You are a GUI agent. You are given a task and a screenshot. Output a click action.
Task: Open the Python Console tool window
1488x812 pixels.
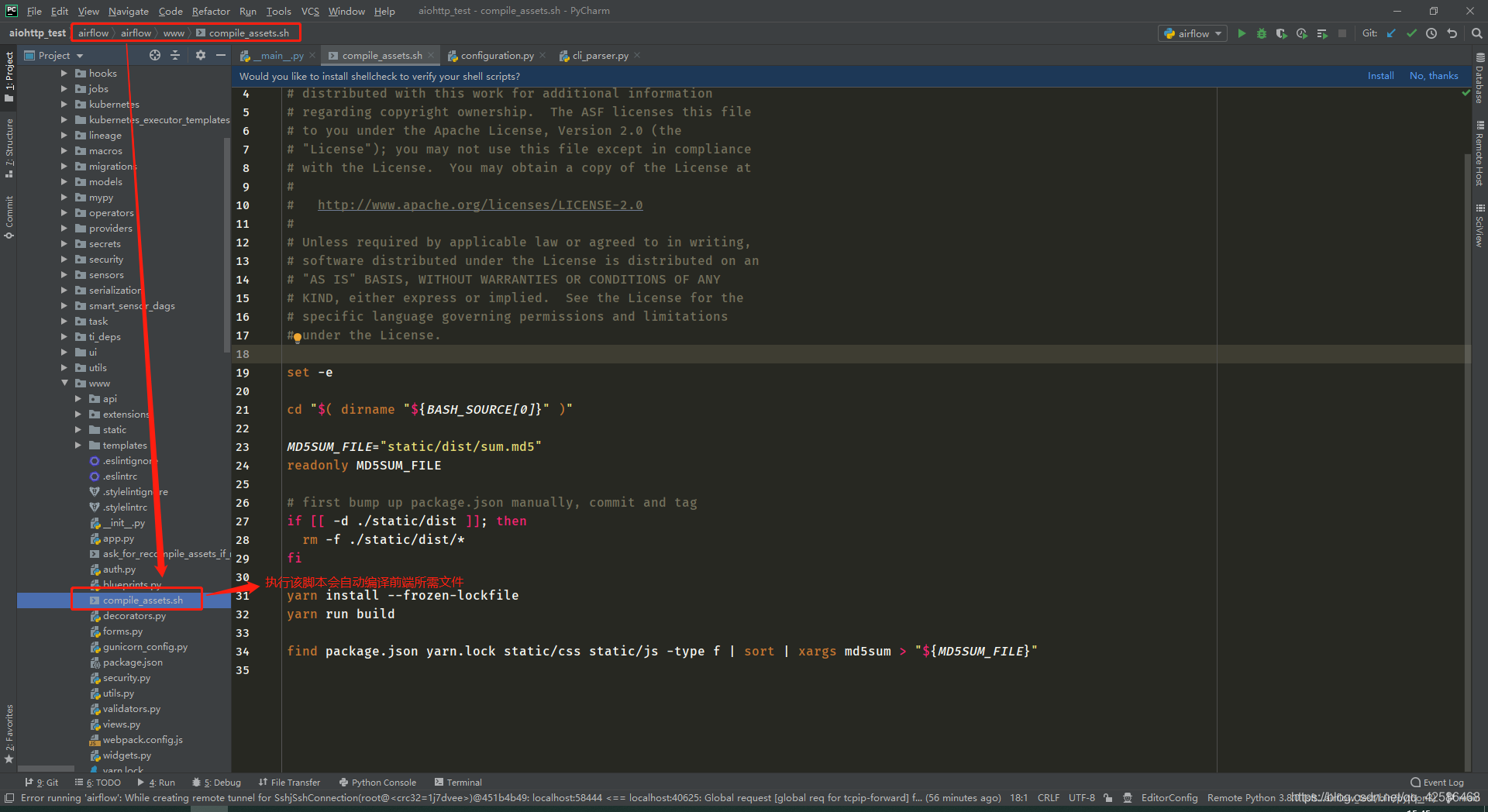377,783
